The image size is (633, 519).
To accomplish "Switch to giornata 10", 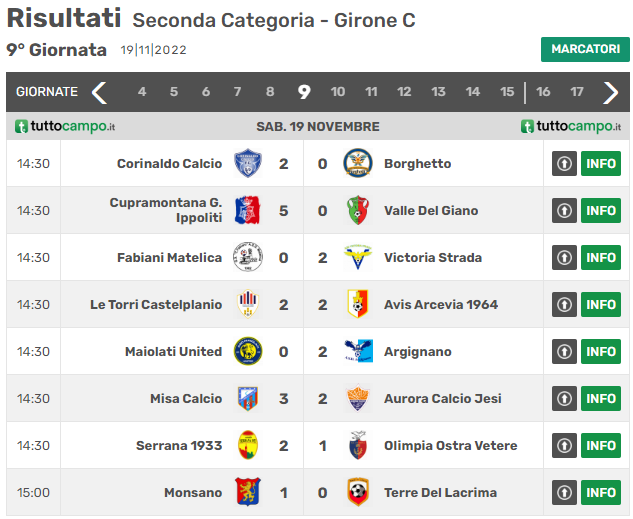I will pos(338,92).
